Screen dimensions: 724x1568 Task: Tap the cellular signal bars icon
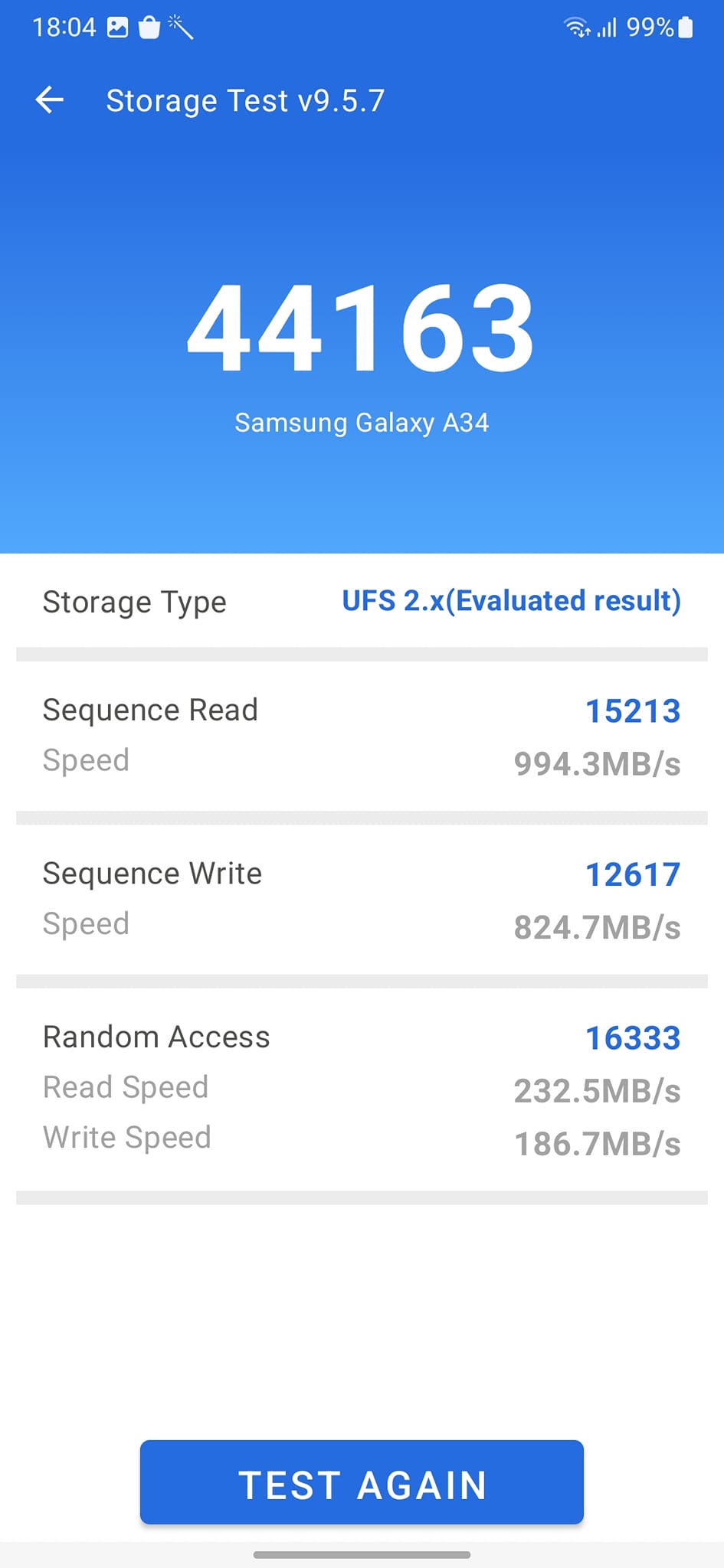pyautogui.click(x=607, y=28)
